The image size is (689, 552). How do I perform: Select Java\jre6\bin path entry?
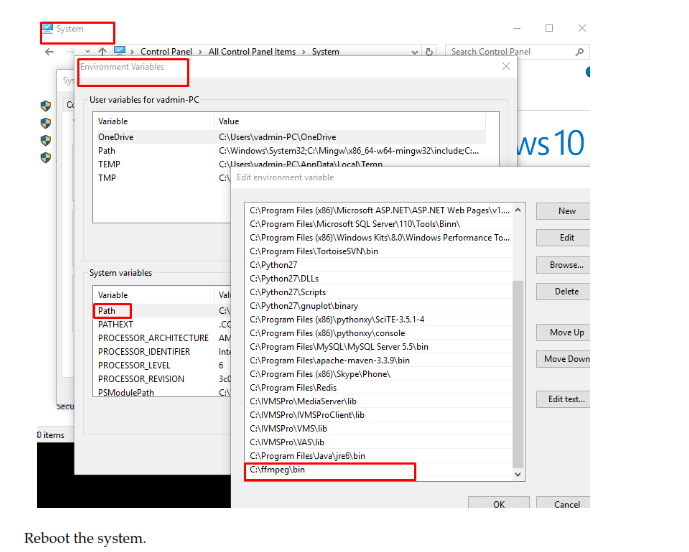click(x=379, y=456)
